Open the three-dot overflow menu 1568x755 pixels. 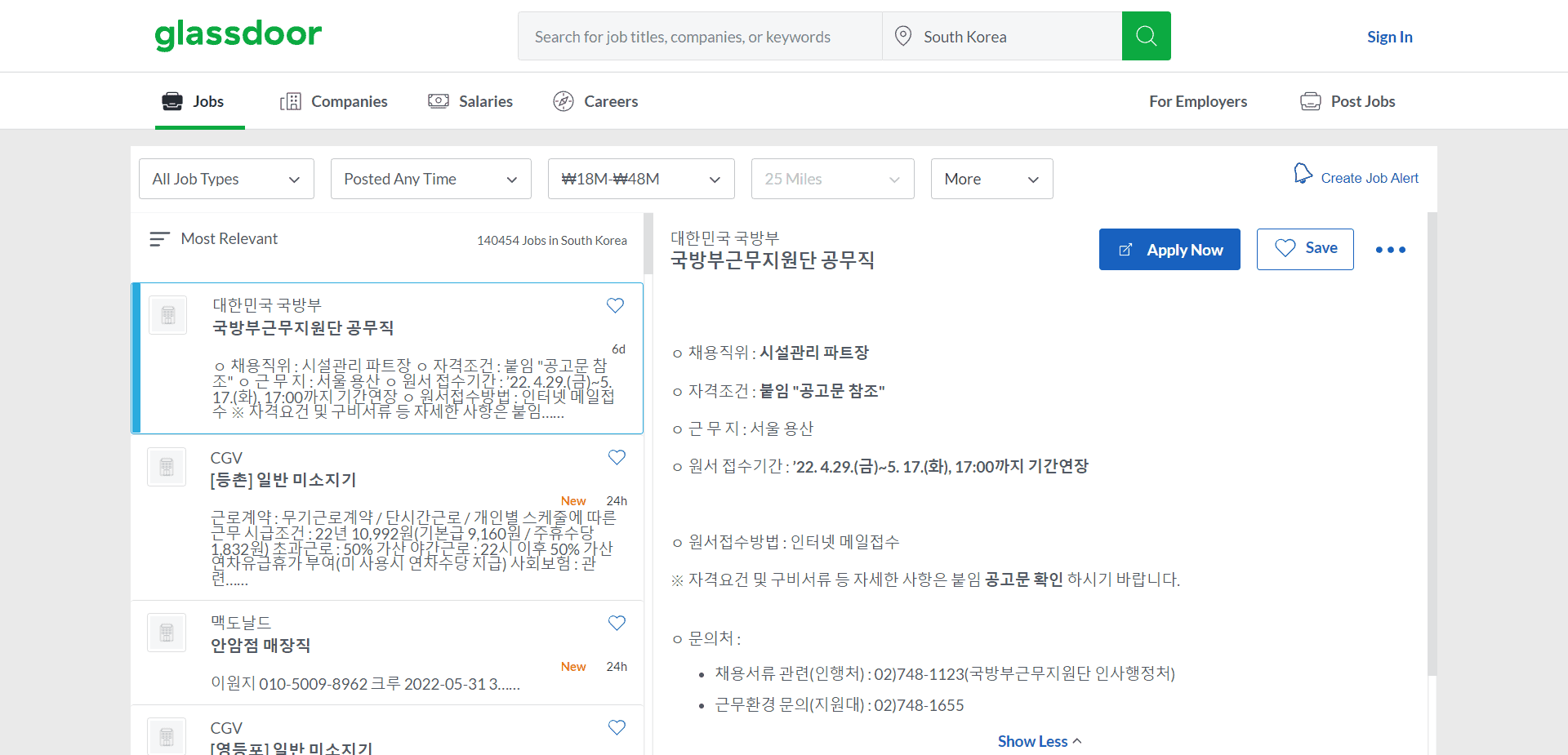click(1389, 249)
